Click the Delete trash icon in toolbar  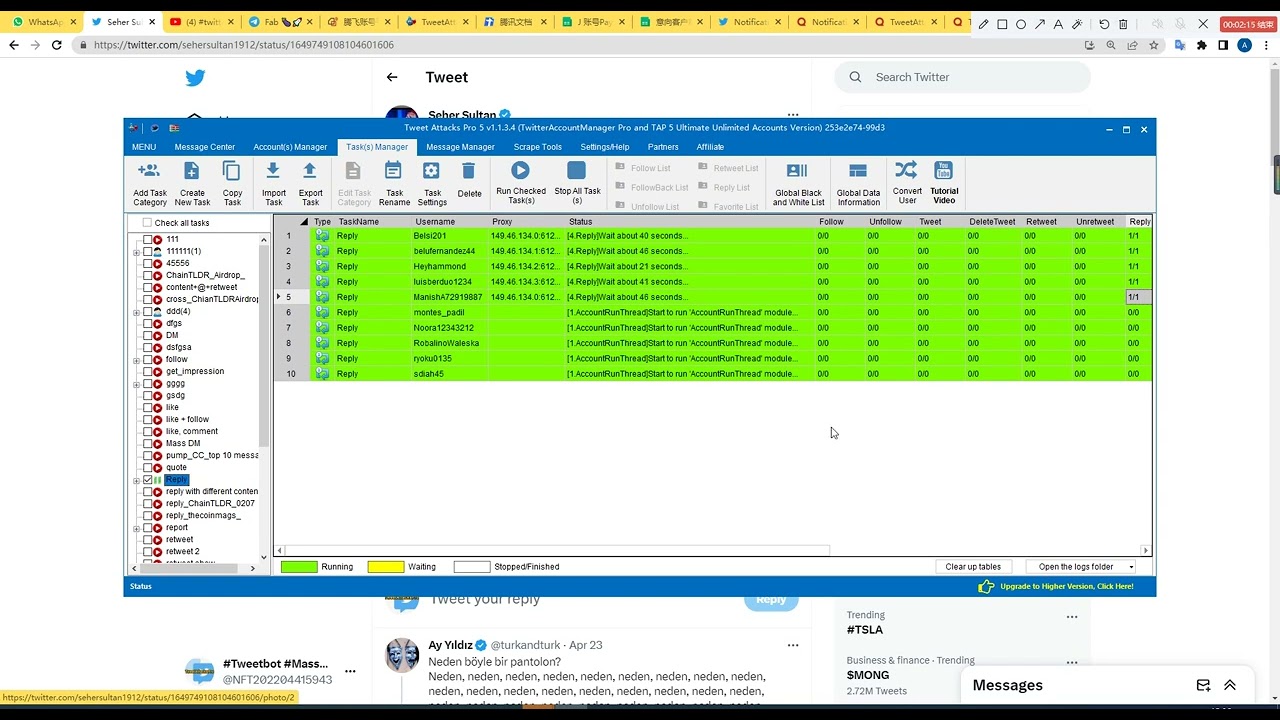[x=469, y=171]
